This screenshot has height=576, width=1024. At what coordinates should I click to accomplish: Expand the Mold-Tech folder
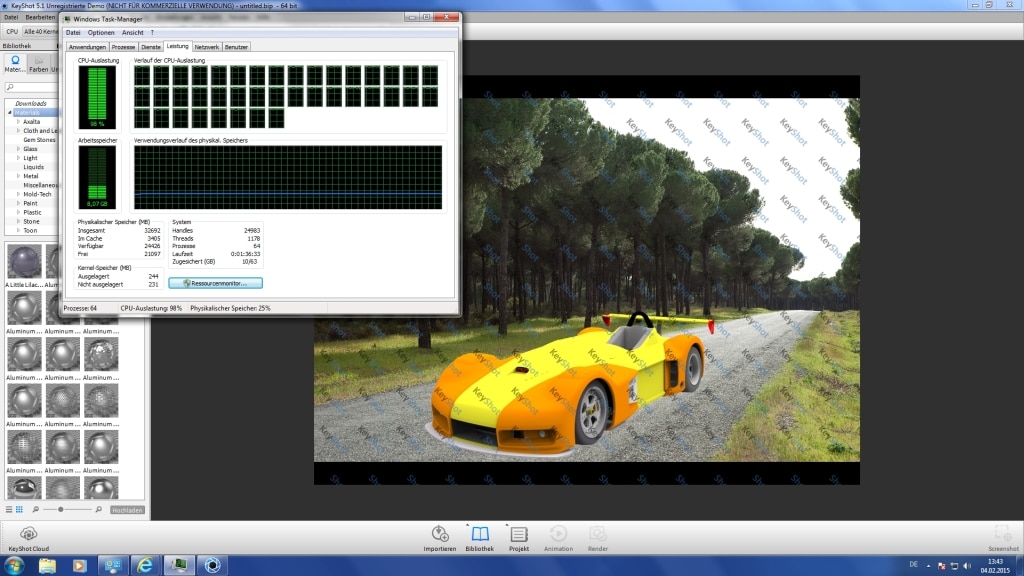pyautogui.click(x=18, y=194)
